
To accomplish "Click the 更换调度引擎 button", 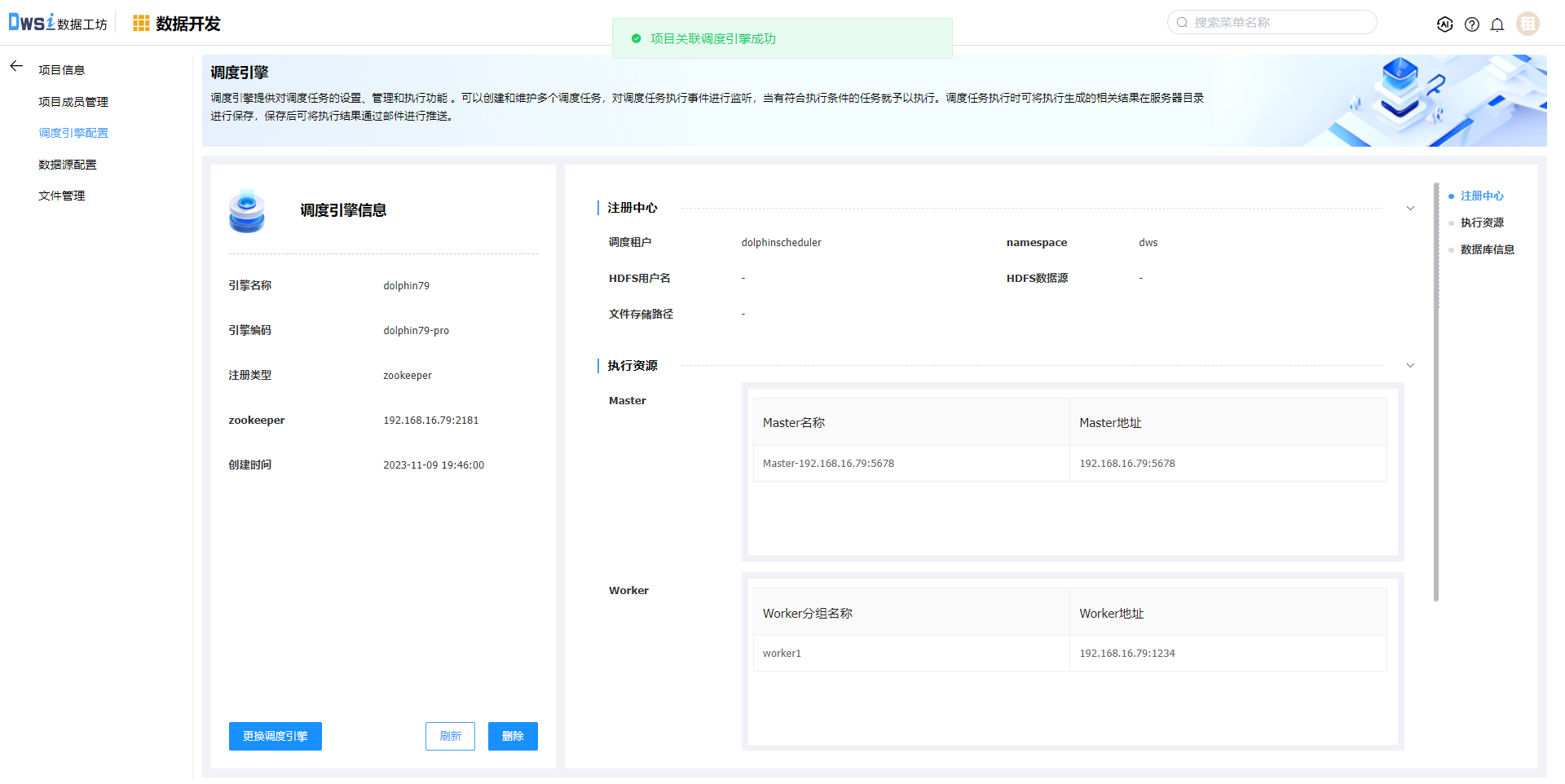I will tap(275, 736).
